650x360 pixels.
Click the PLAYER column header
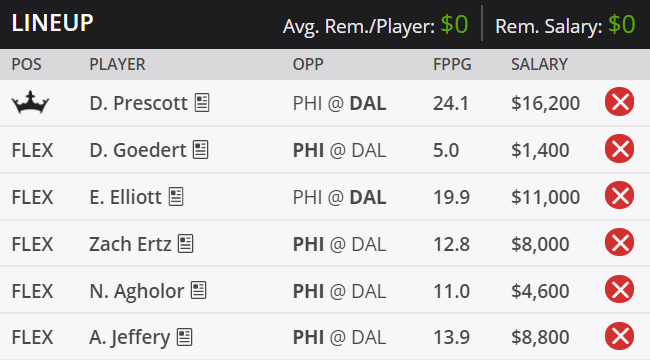coord(117,64)
